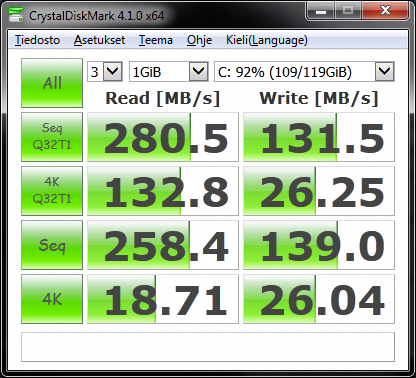Image resolution: width=416 pixels, height=378 pixels.
Task: Open the test count dropdown showing 3
Action: [x=105, y=71]
